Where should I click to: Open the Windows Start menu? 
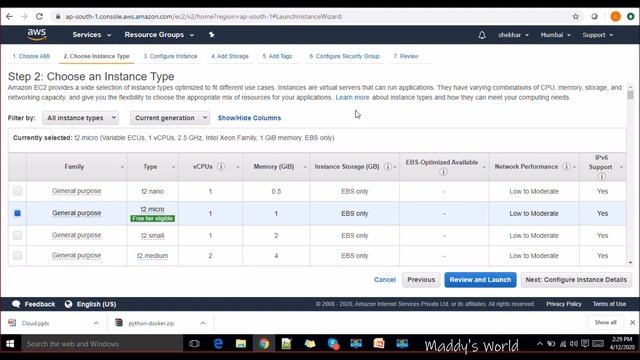click(x=10, y=344)
